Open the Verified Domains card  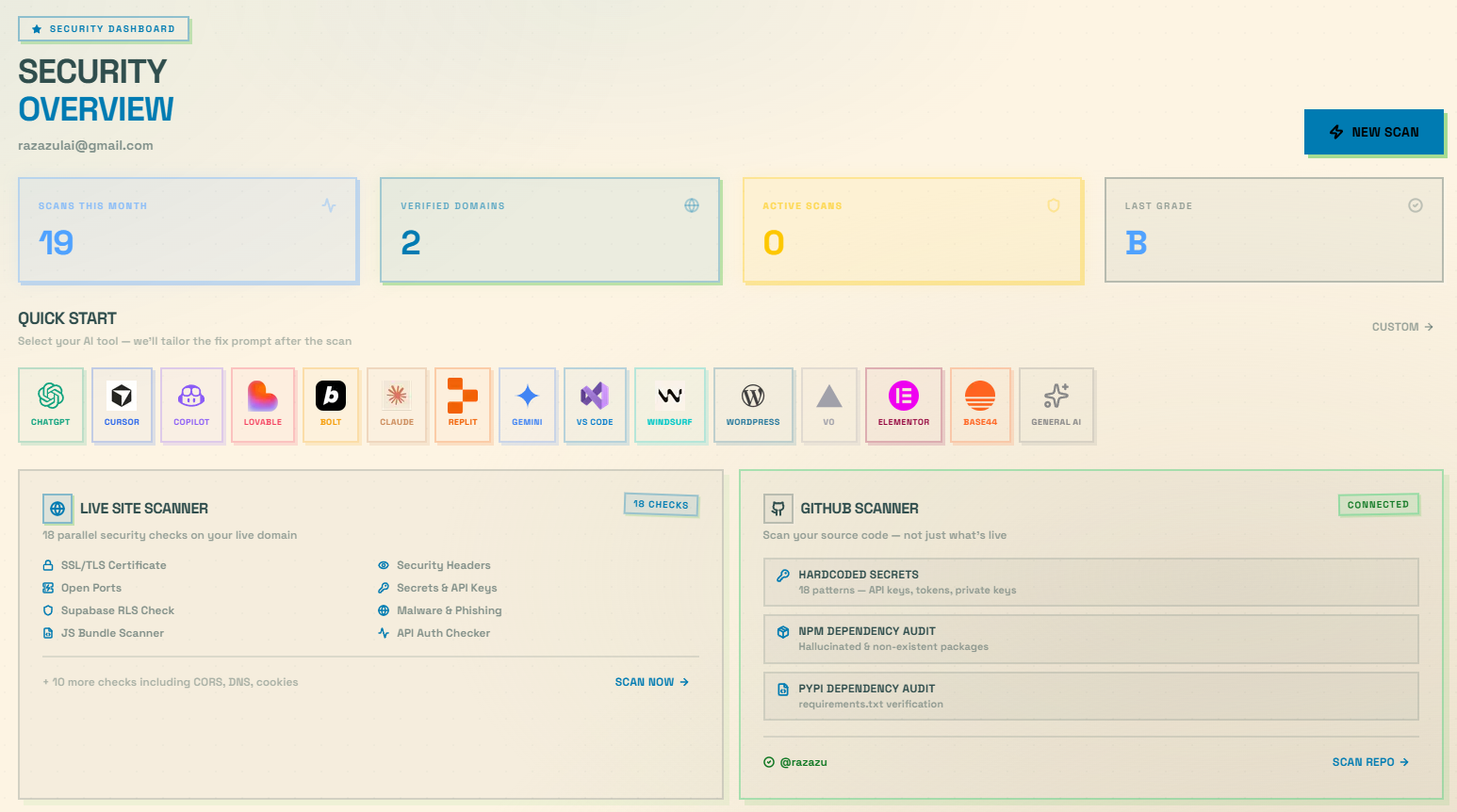click(549, 230)
